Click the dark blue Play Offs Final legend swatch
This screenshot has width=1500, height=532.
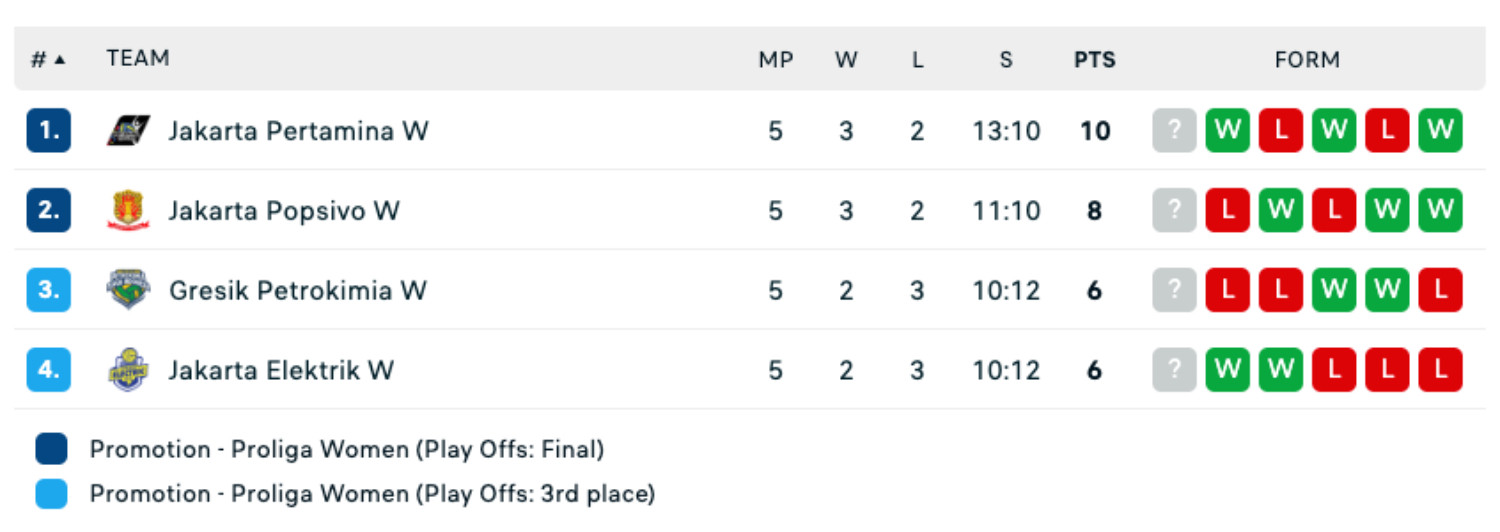[x=50, y=449]
